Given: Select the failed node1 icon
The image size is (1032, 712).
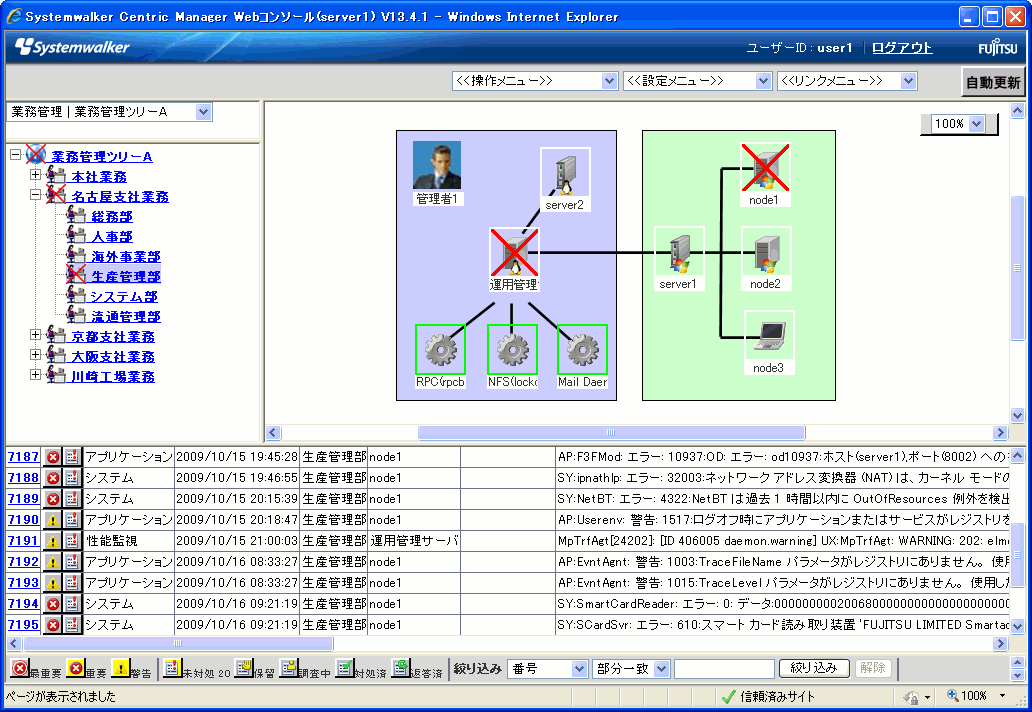Looking at the screenshot, I should [x=765, y=167].
